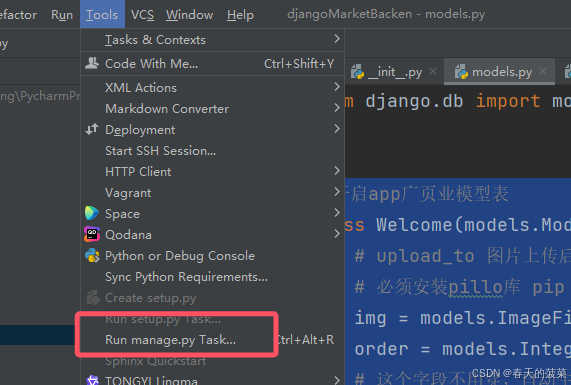571x385 pixels.
Task: Click the TONGYI Lingma icon
Action: [x=92, y=380]
